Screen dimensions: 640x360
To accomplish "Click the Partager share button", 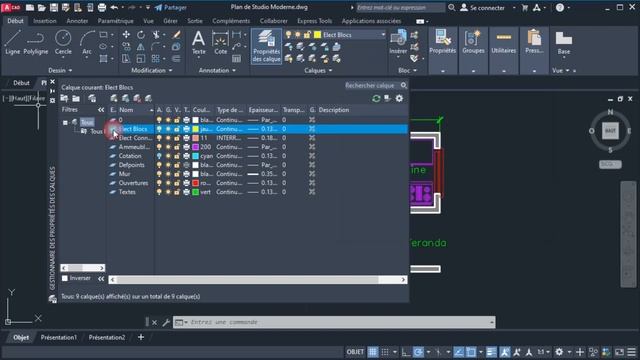I will (x=171, y=7).
